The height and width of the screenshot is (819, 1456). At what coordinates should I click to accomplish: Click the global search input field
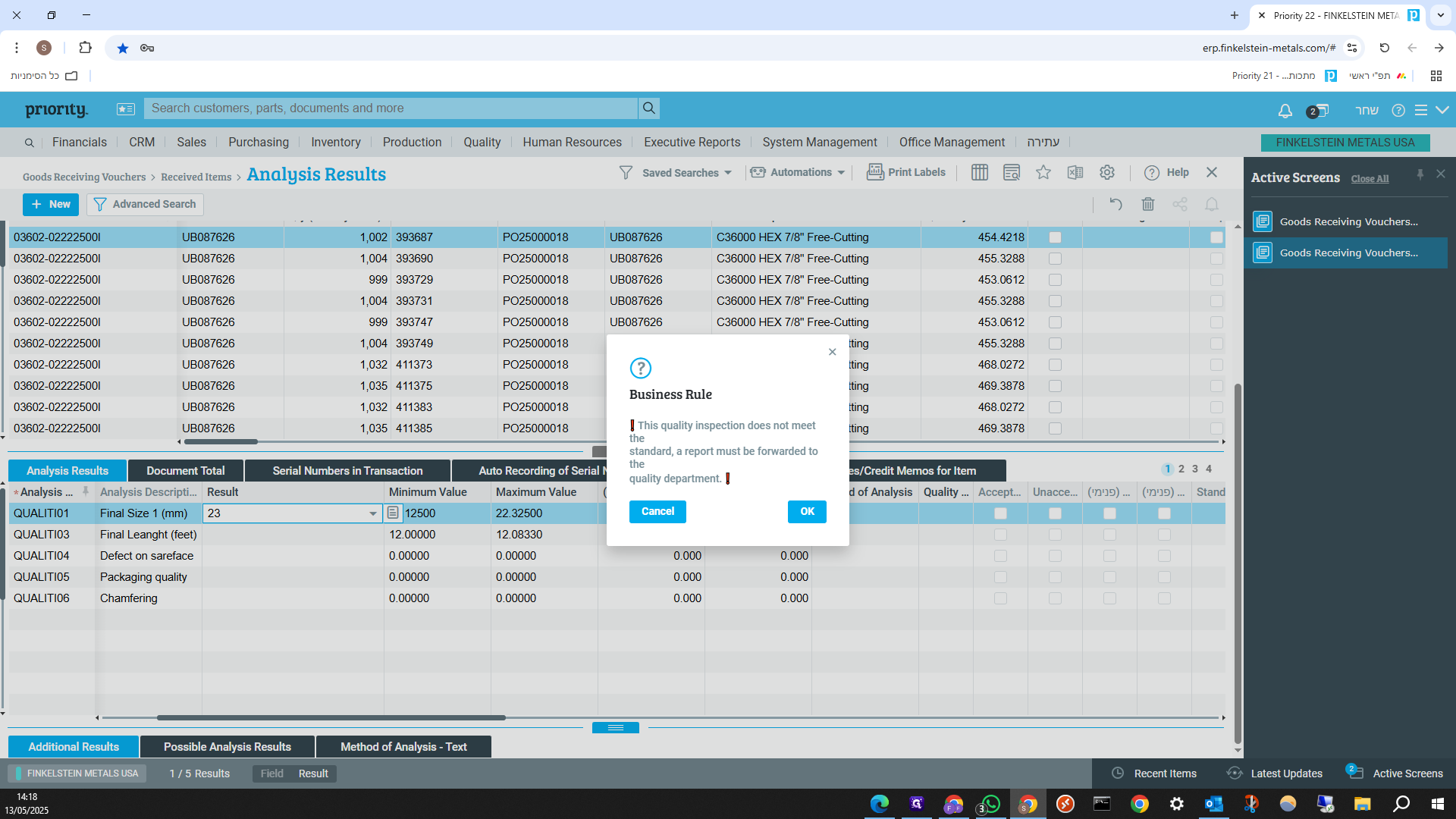click(391, 108)
